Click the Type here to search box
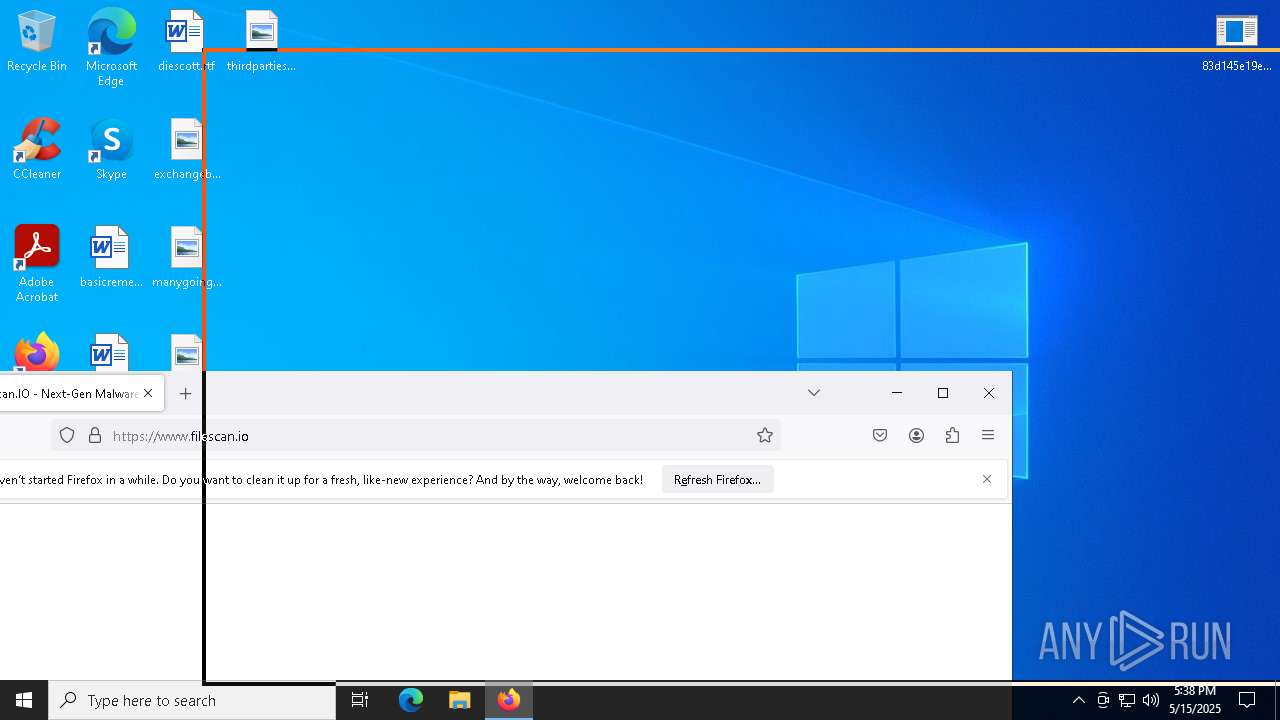The width and height of the screenshot is (1280, 720). [192, 700]
